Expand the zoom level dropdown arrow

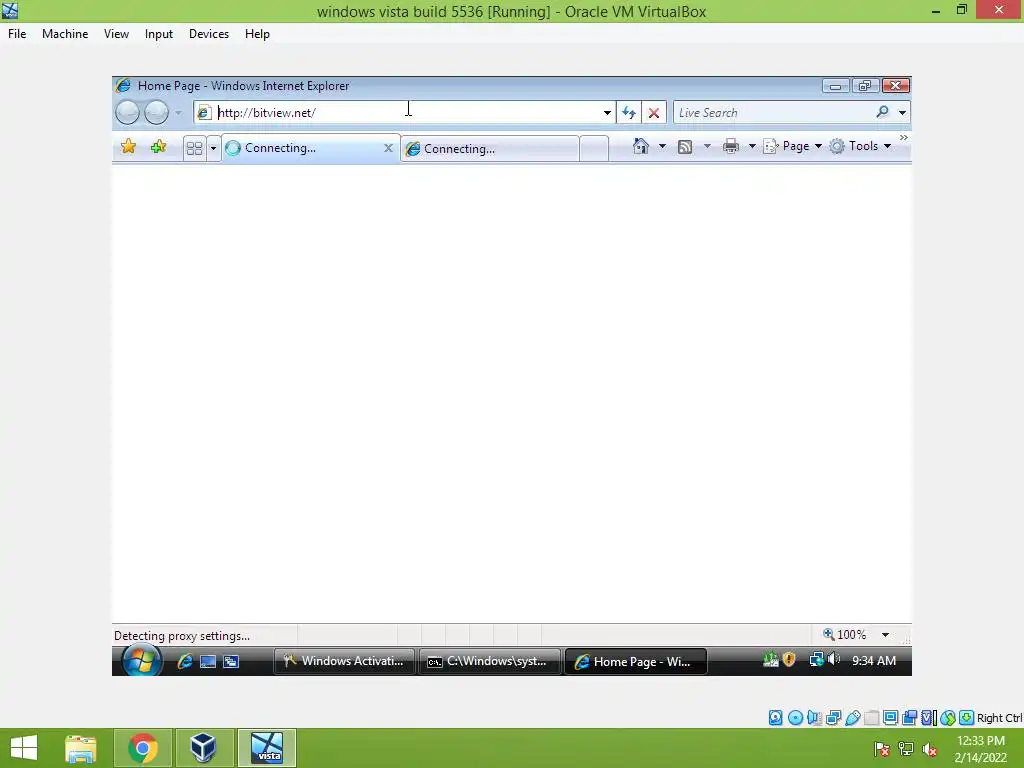[x=885, y=634]
